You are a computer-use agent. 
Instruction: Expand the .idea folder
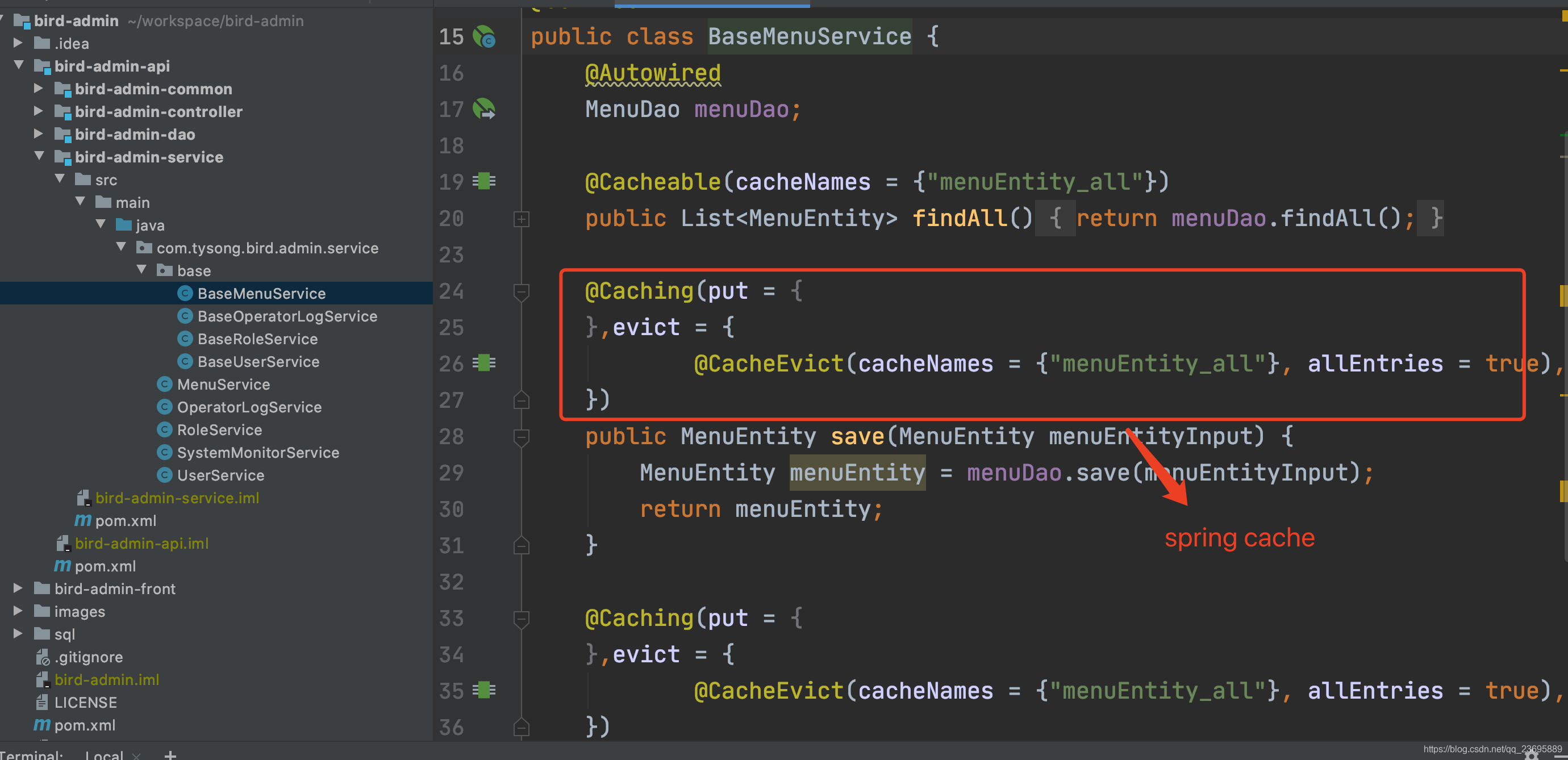coord(18,43)
